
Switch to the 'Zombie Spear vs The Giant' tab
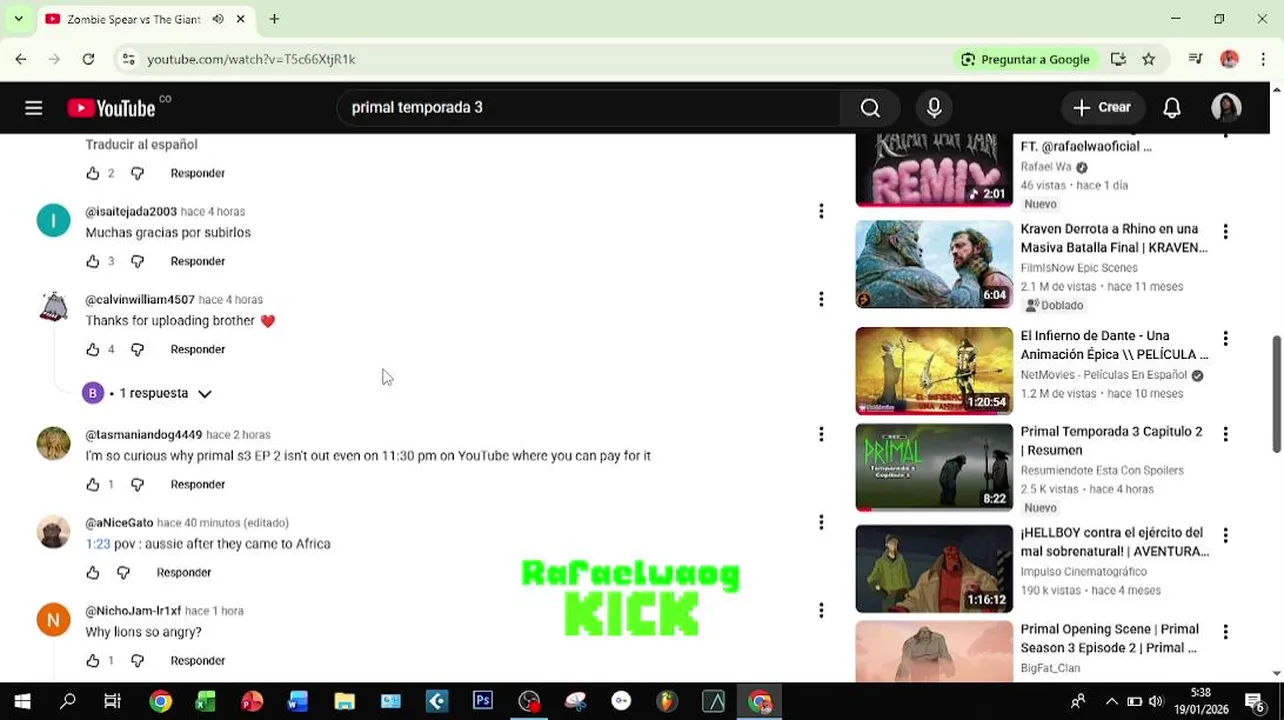click(x=134, y=19)
